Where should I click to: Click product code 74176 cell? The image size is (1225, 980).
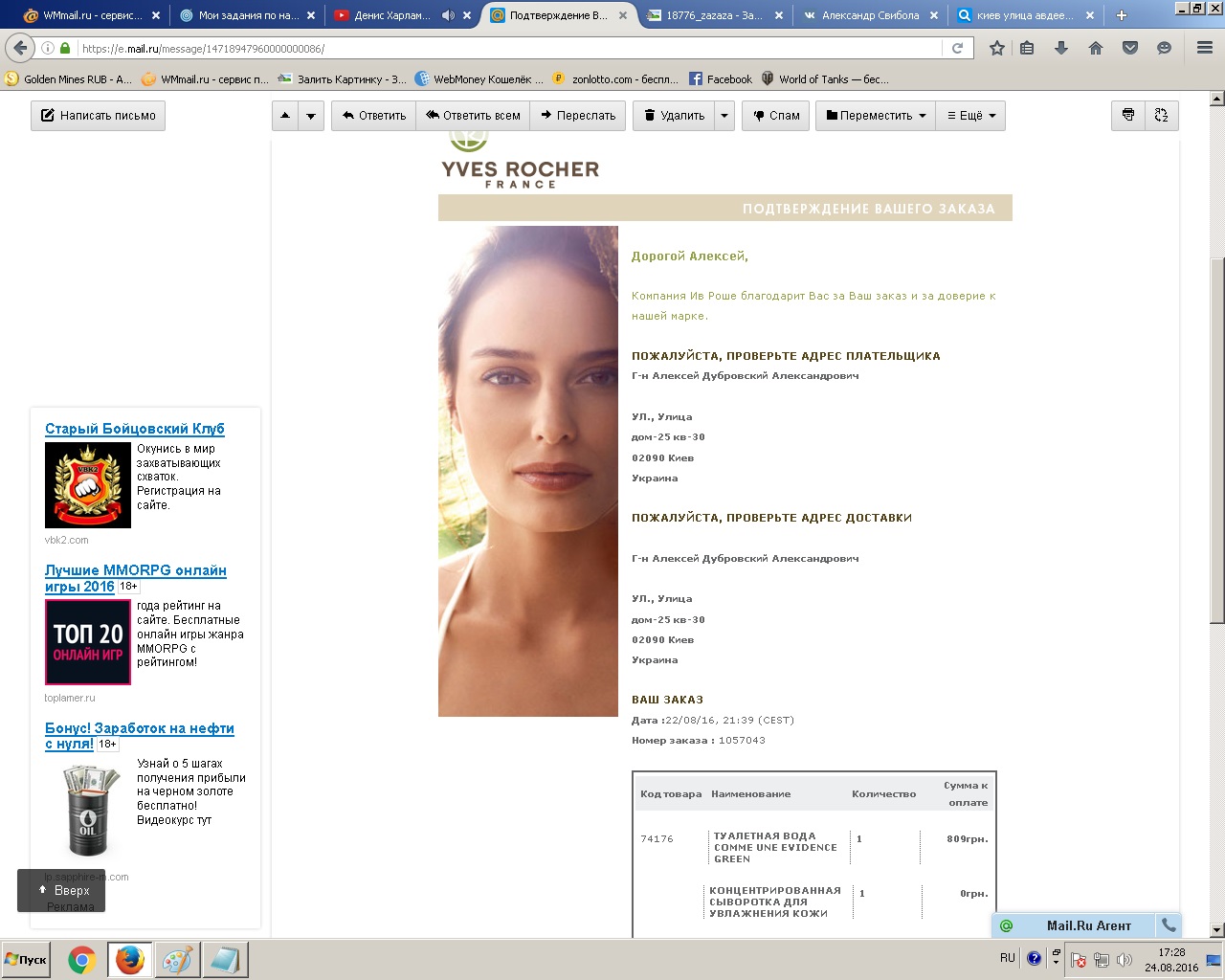point(657,839)
